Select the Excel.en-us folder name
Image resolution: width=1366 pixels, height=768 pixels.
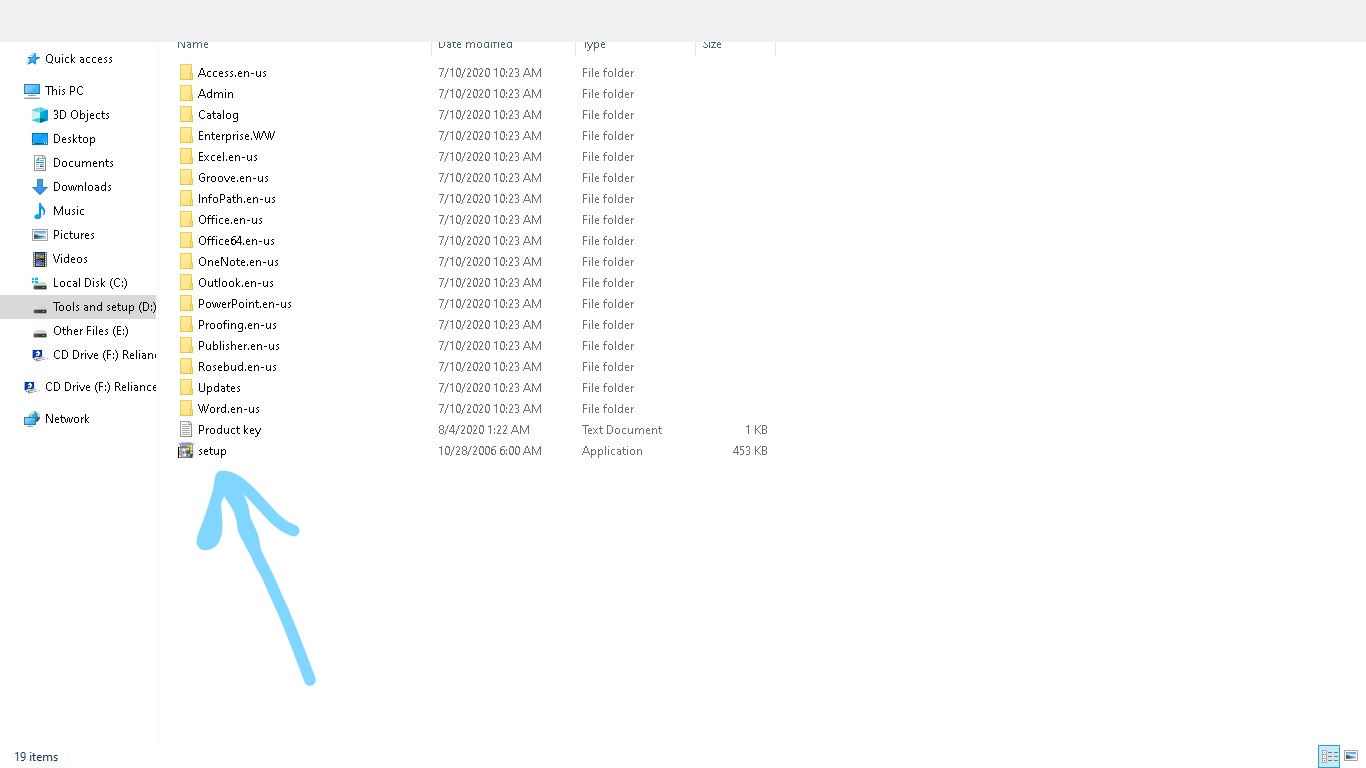(228, 157)
